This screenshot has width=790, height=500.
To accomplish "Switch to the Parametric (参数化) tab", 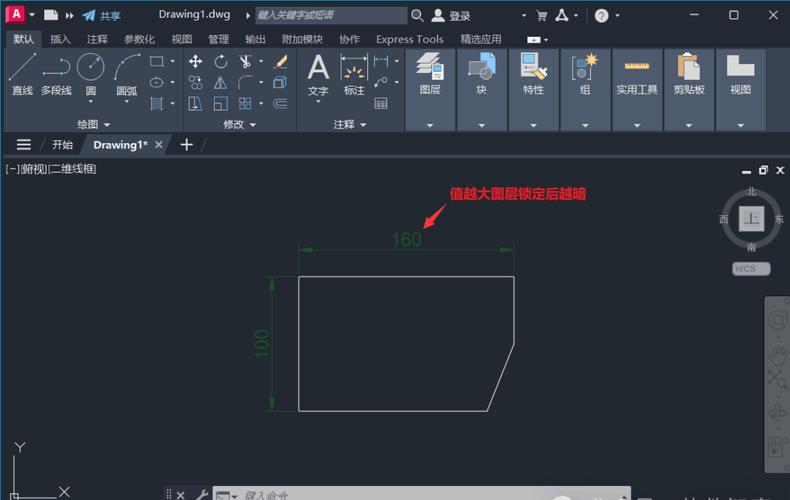I will 140,39.
